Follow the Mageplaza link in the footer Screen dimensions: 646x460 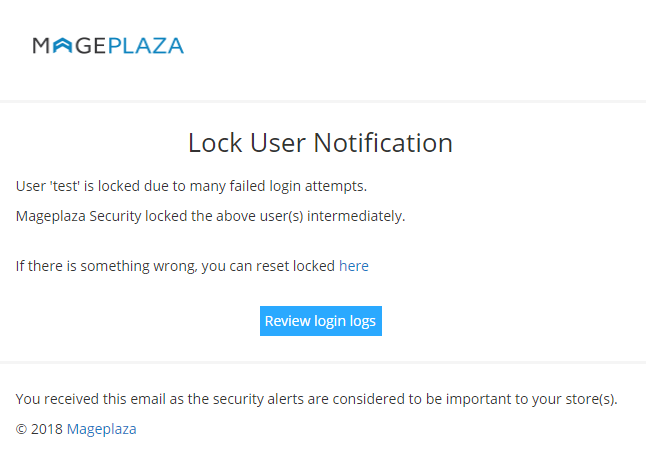[101, 429]
